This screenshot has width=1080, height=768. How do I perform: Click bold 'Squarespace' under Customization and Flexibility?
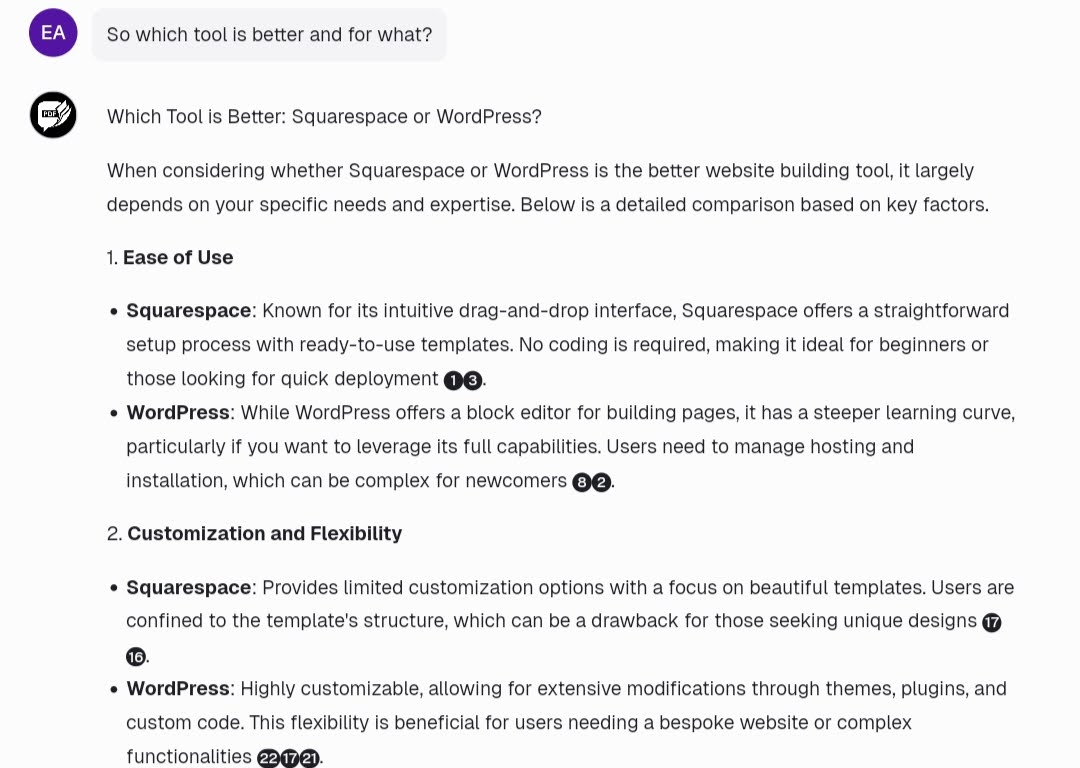(x=188, y=588)
